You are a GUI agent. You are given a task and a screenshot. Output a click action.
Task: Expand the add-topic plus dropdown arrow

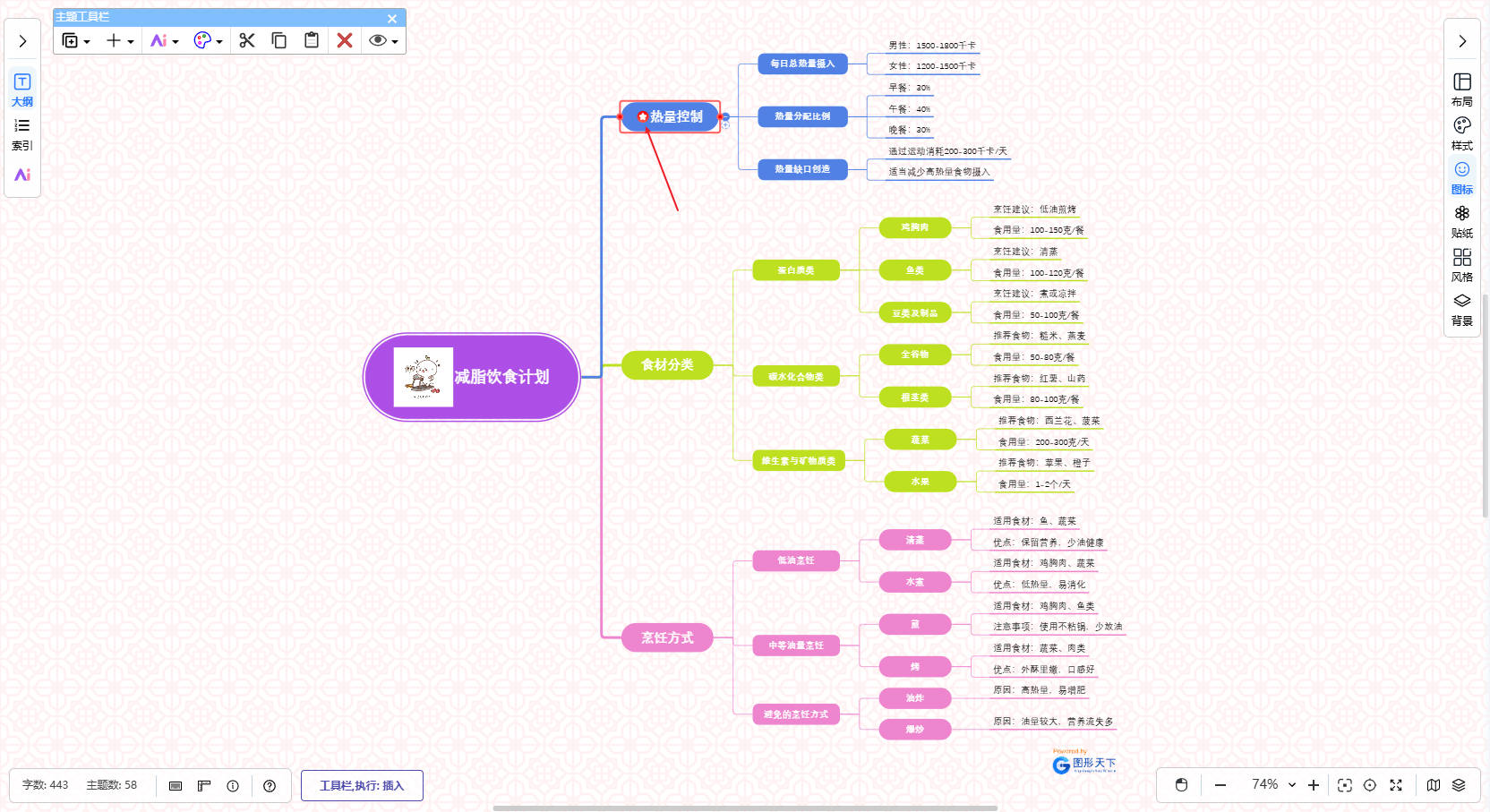[131, 42]
